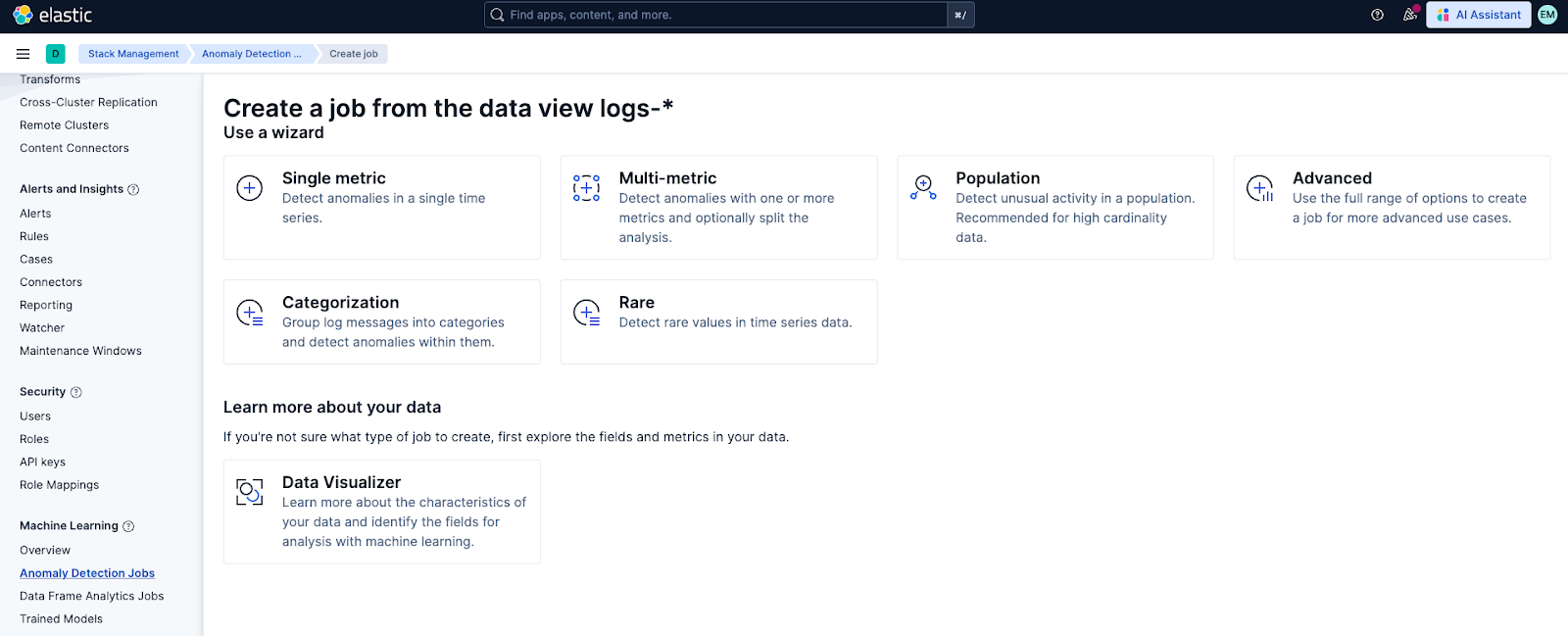
Task: Open the help menu icon in header
Action: (x=1377, y=15)
